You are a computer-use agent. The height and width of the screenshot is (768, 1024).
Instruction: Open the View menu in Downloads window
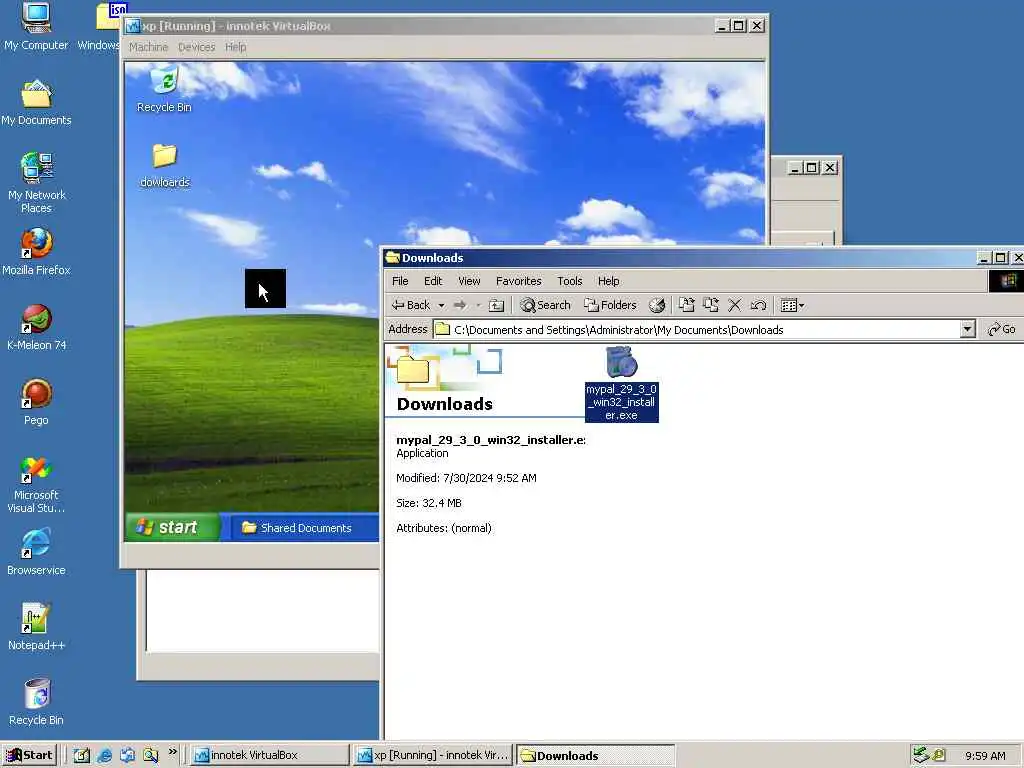point(469,281)
